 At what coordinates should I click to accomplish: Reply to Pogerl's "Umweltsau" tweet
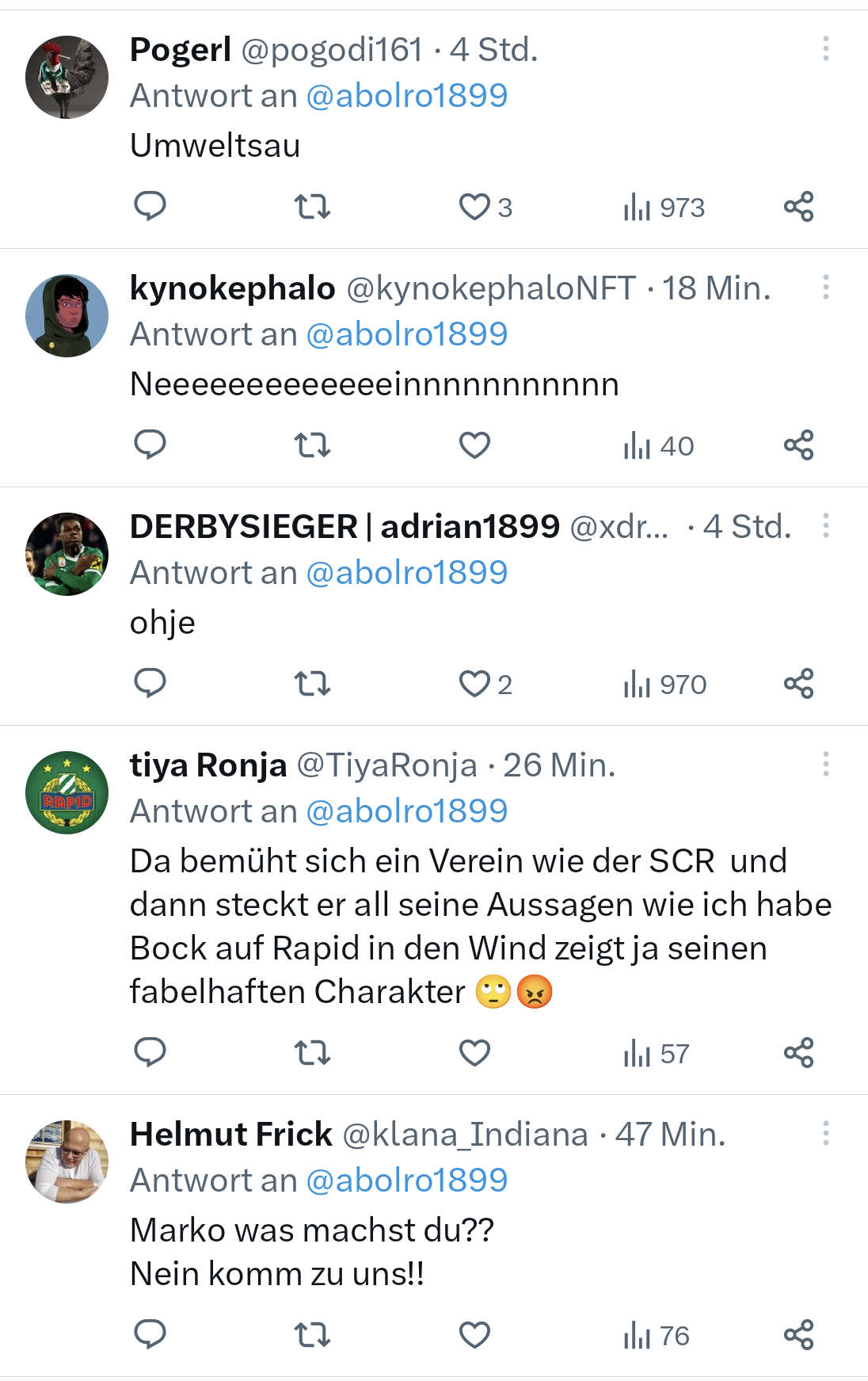point(150,206)
